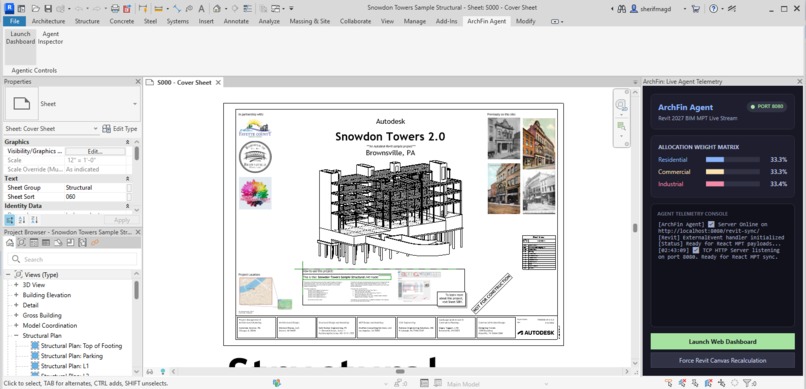Toggle the Sheet Group property checkbox
This screenshot has height=389, width=806.
click(x=129, y=188)
